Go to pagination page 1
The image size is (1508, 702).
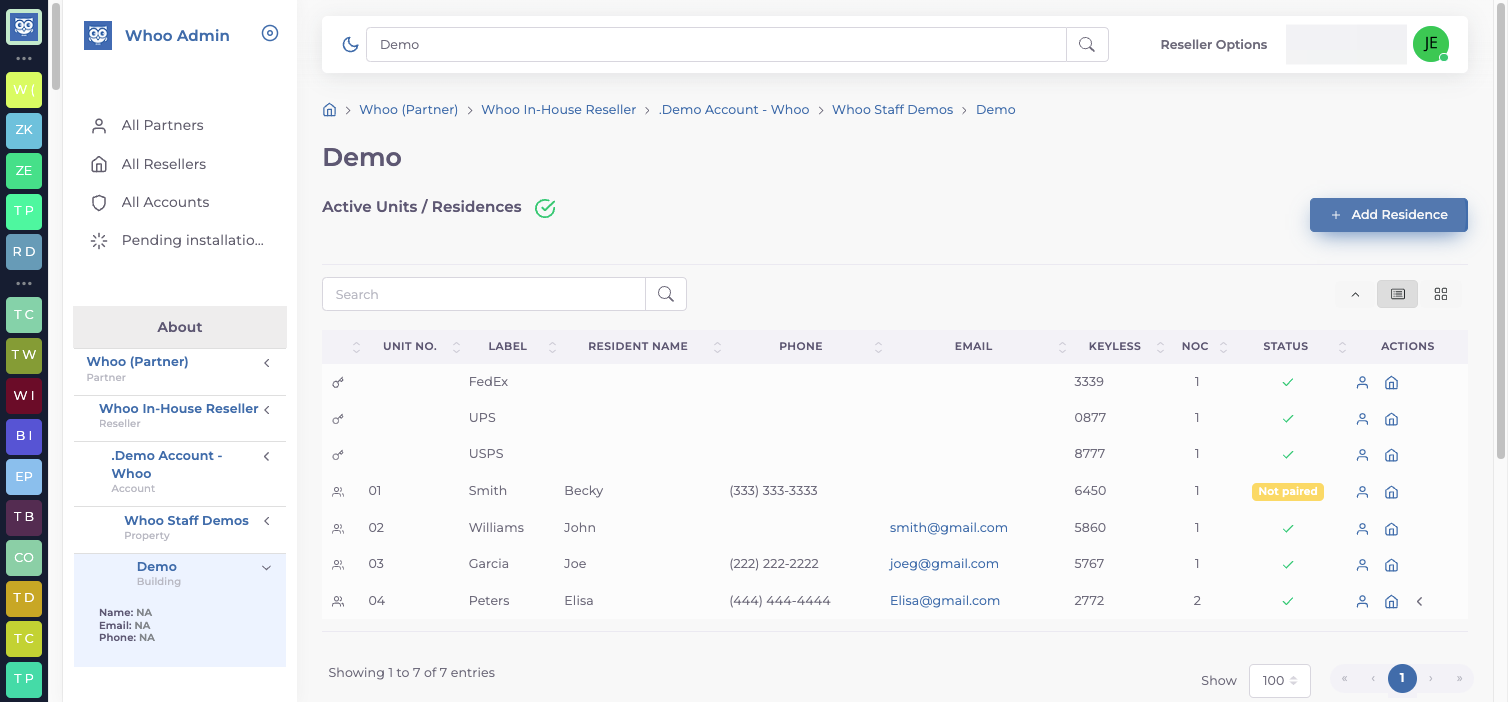point(1402,679)
